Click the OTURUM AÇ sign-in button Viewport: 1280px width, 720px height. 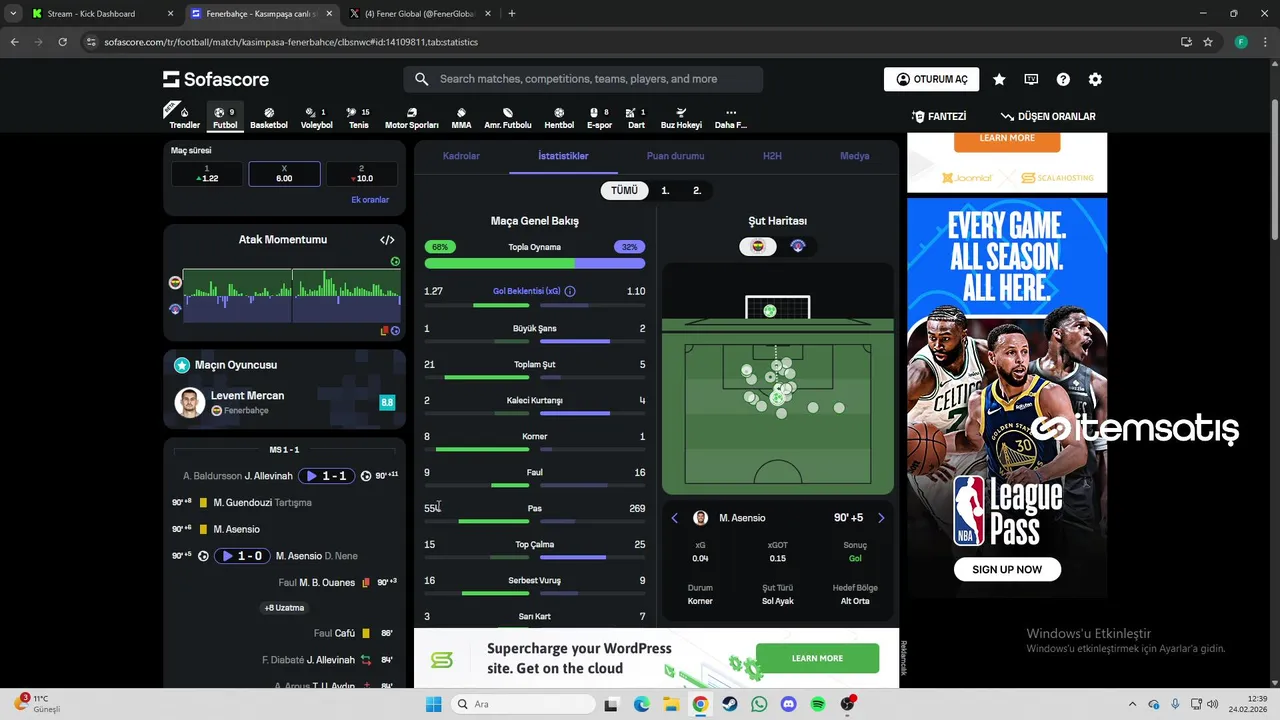pyautogui.click(x=931, y=79)
